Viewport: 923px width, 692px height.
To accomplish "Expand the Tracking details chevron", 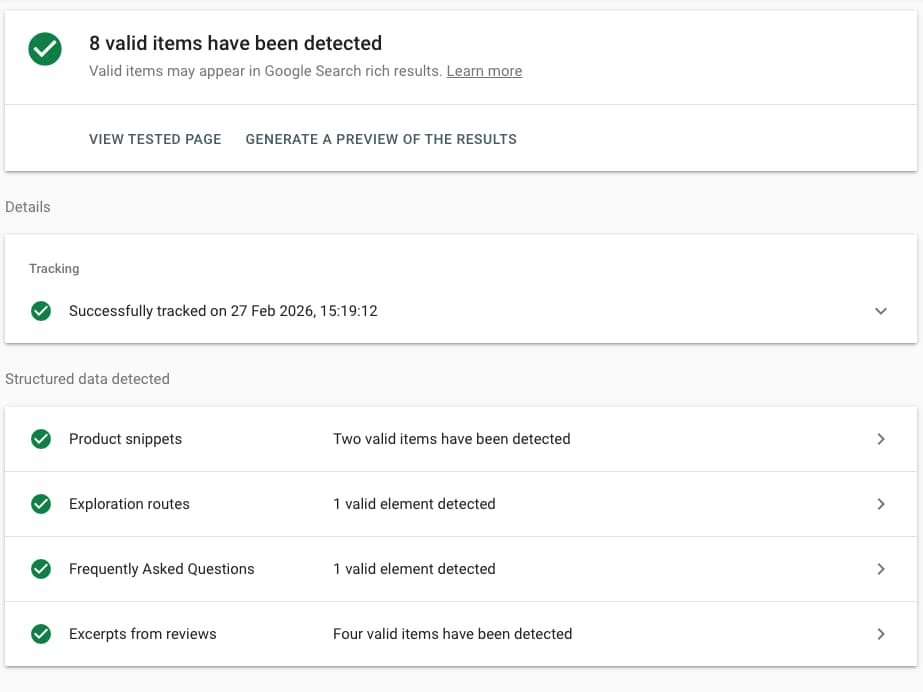I will pos(881,311).
